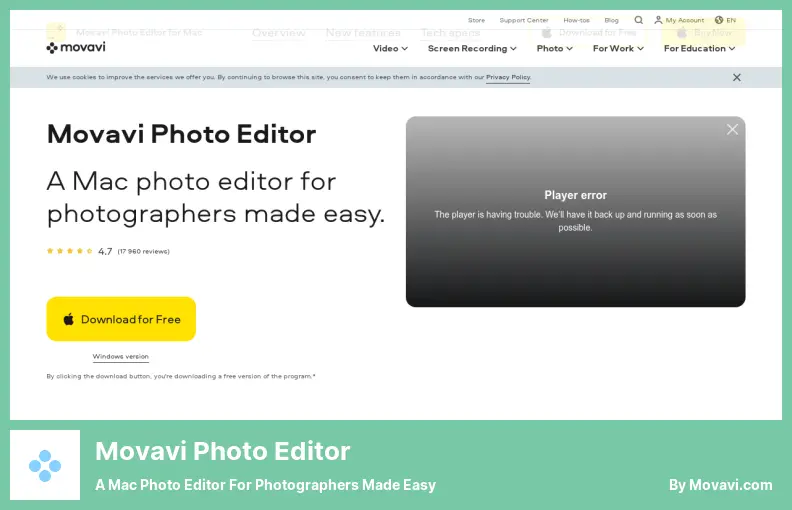792x510 pixels.
Task: Dismiss the cookie notice banner
Action: 736,77
